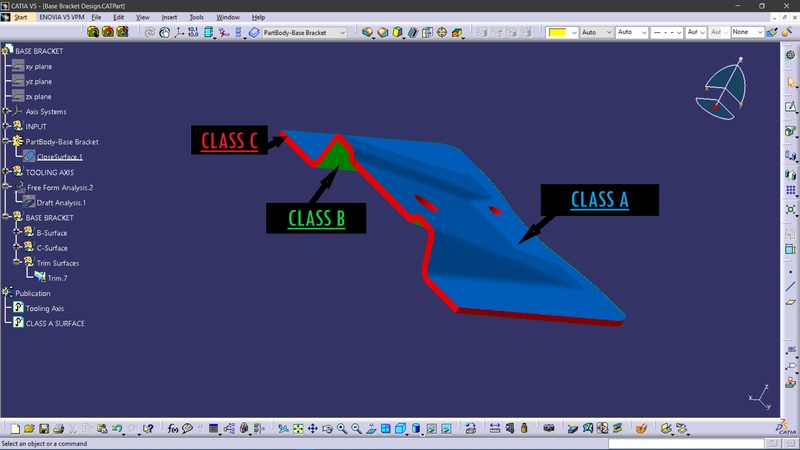Screen dimensions: 800x450
Task: Expand the INPUT tree node
Action: 6,126
